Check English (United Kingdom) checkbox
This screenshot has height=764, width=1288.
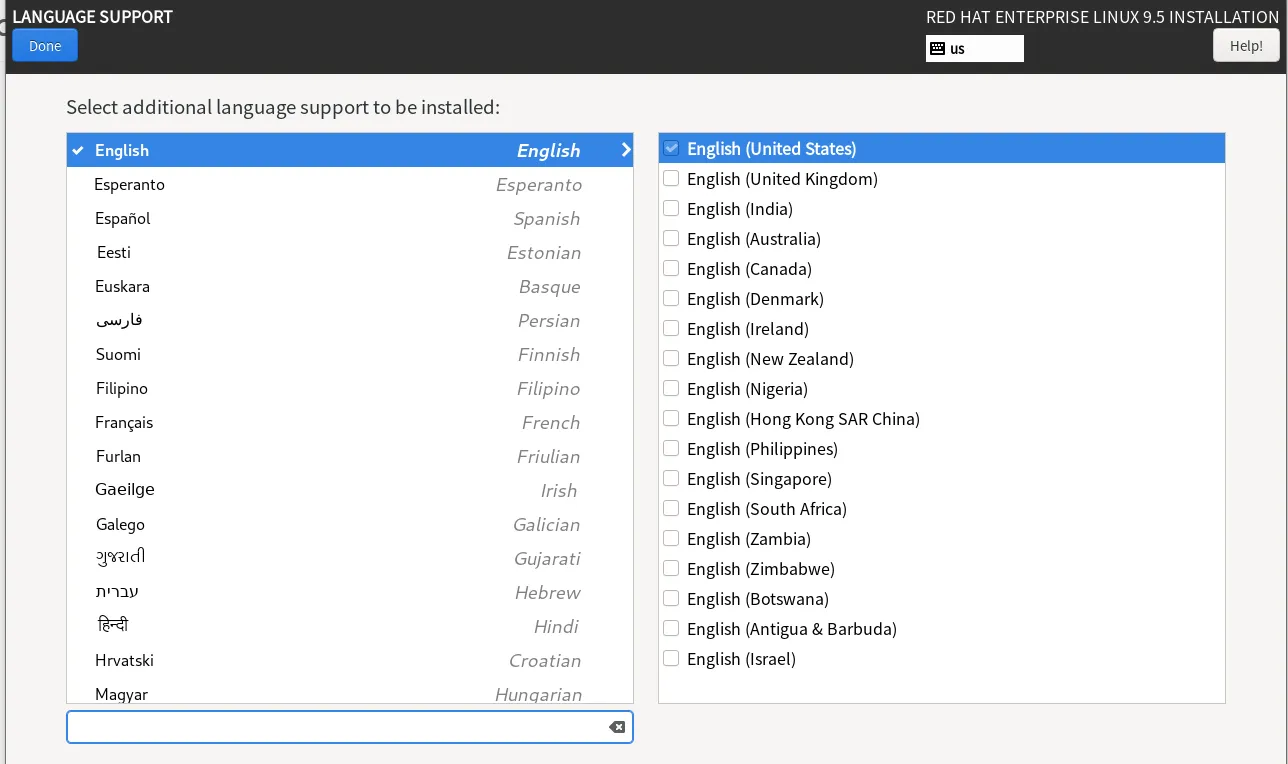671,178
